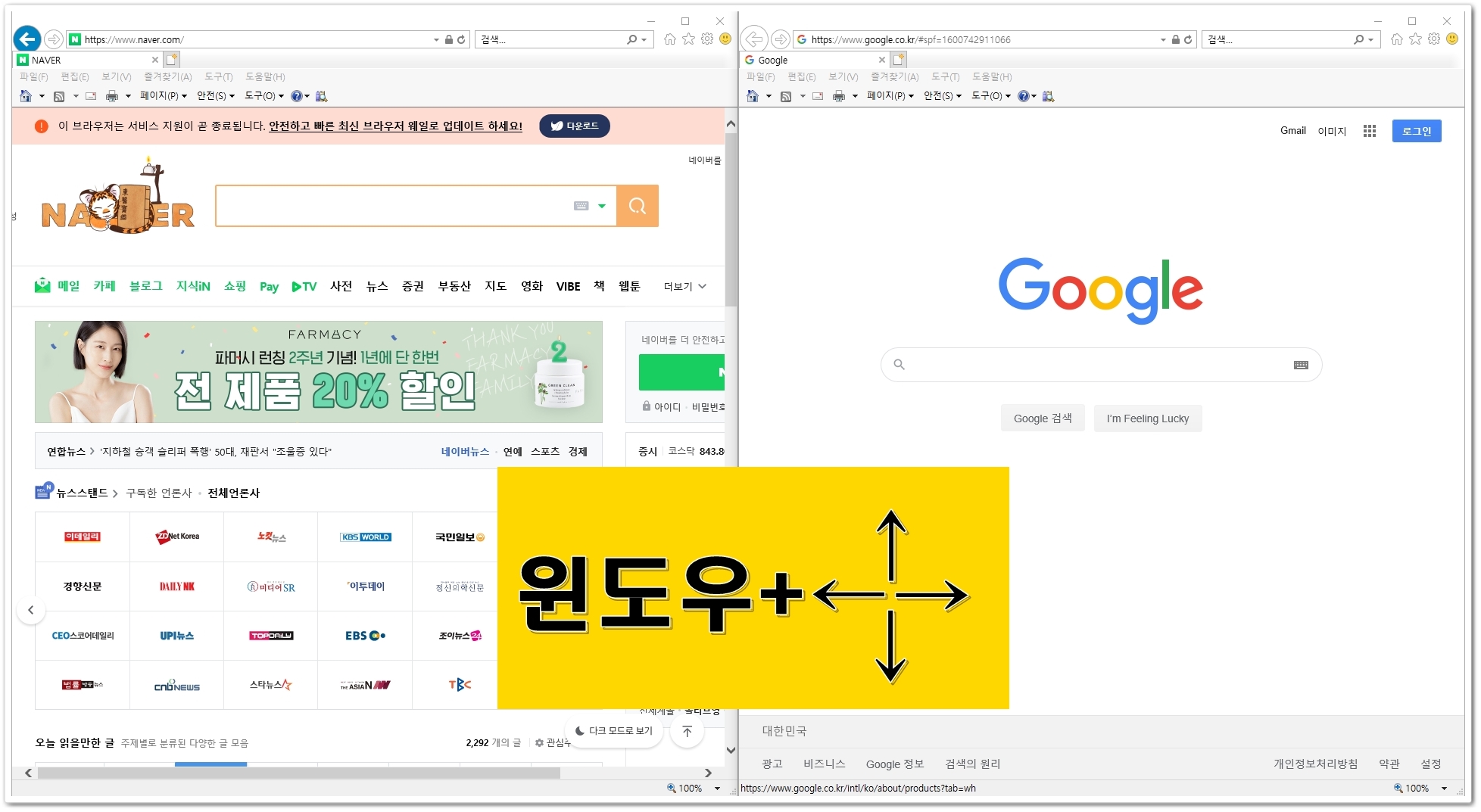Toggle 다크 모드로 보기 dark mode
The width and height of the screenshot is (1481, 812).
click(614, 731)
